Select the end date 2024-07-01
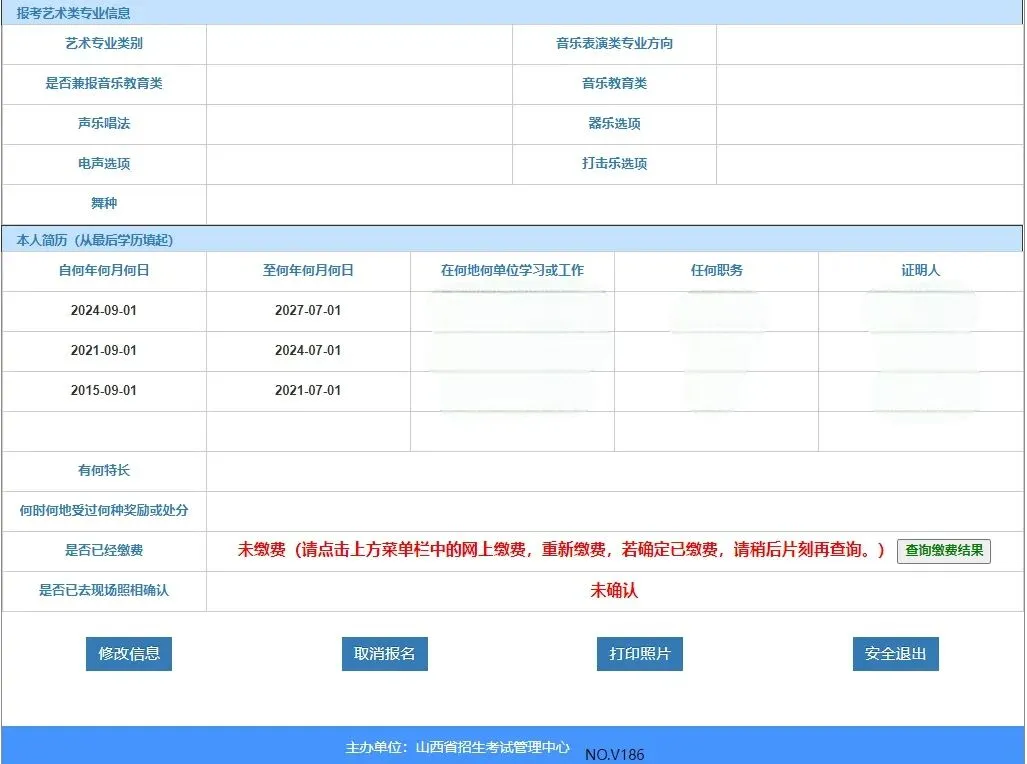This screenshot has height=764, width=1027. click(x=308, y=351)
